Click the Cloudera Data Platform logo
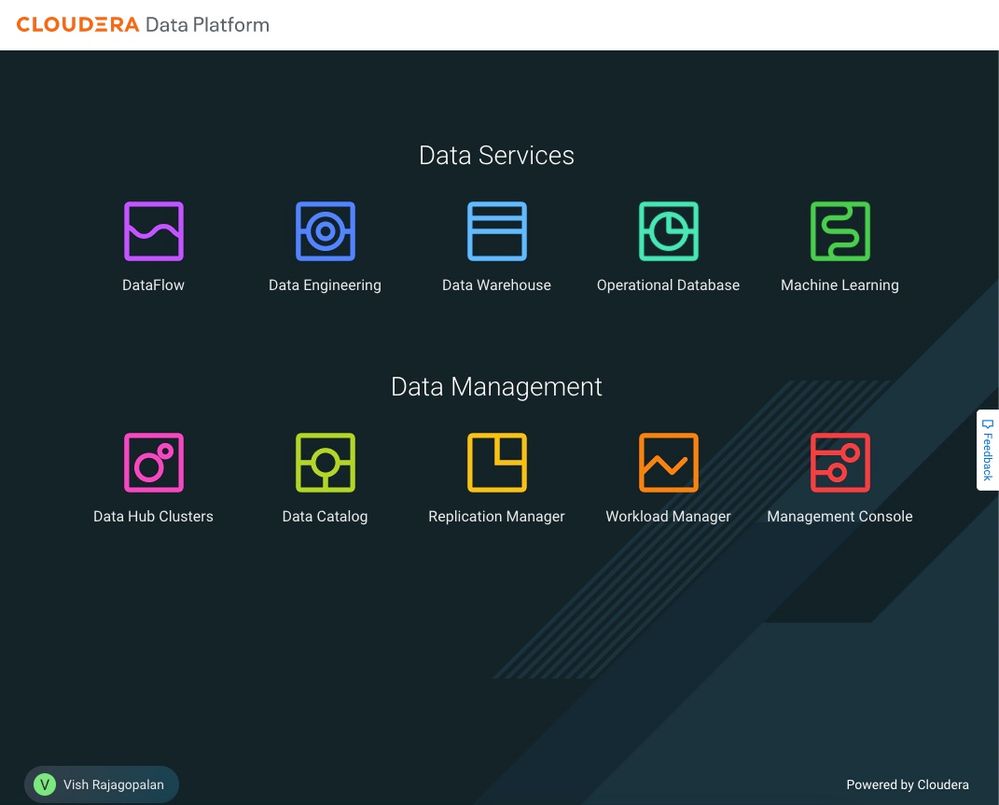999x805 pixels. pyautogui.click(x=143, y=25)
